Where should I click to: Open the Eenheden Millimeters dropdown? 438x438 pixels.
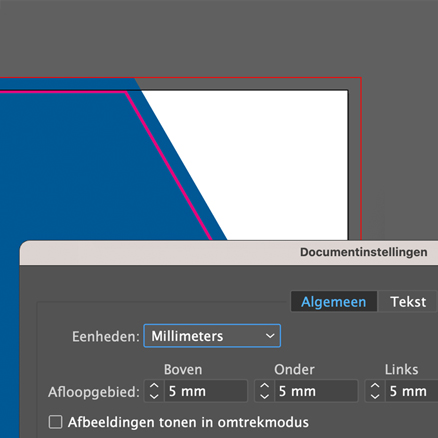pos(212,336)
